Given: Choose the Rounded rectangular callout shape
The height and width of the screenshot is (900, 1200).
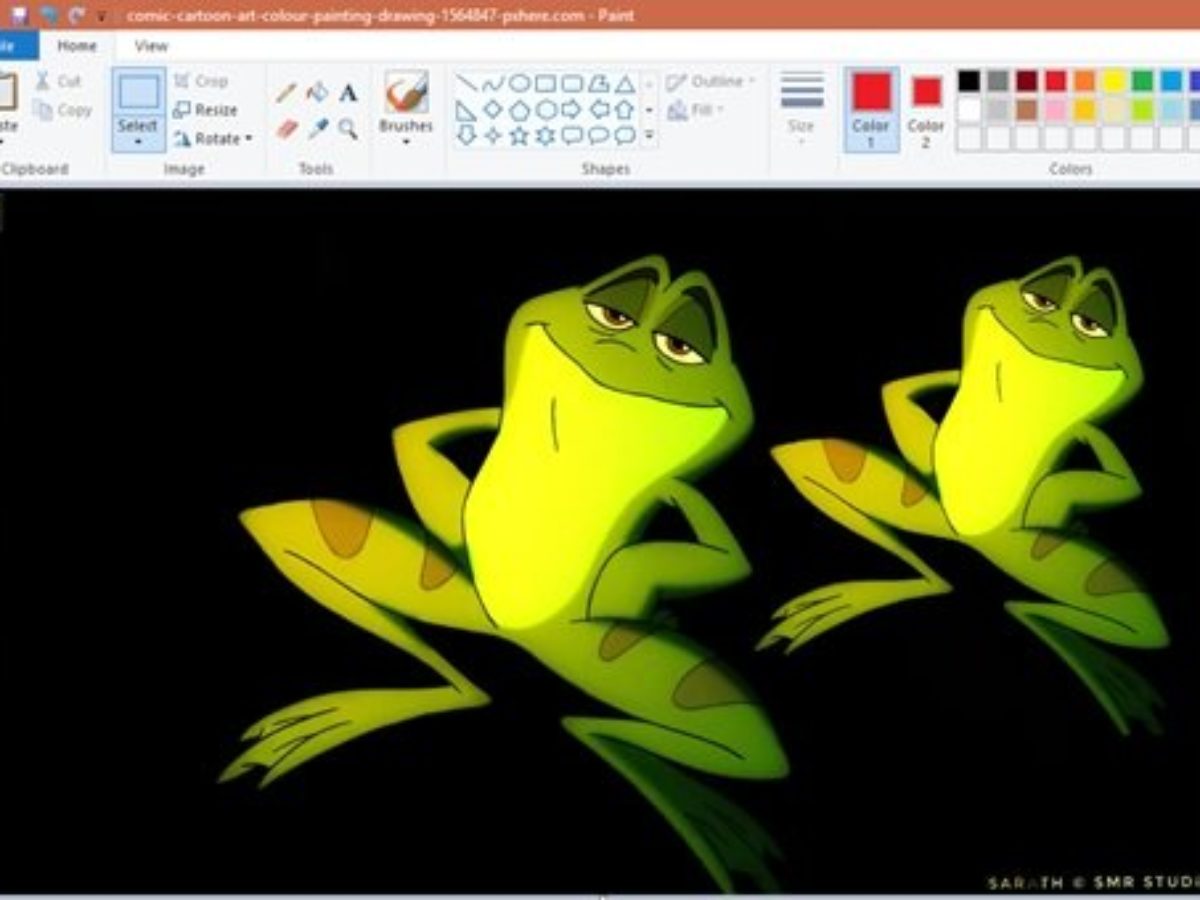Looking at the screenshot, I should point(572,135).
